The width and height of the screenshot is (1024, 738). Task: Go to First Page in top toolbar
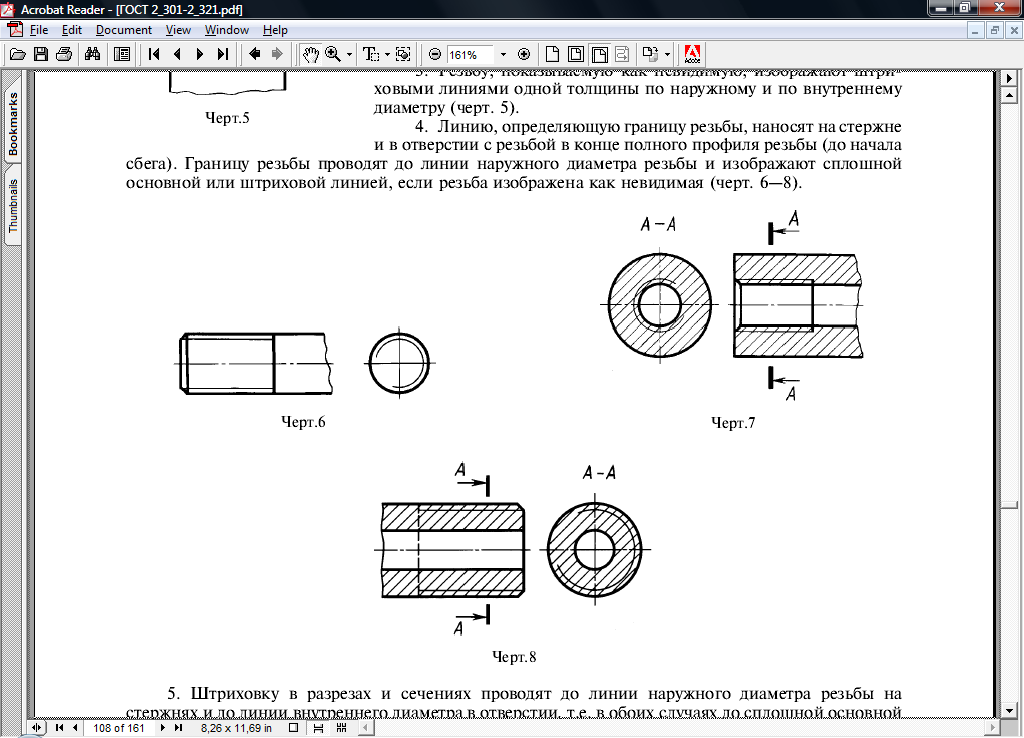[154, 54]
